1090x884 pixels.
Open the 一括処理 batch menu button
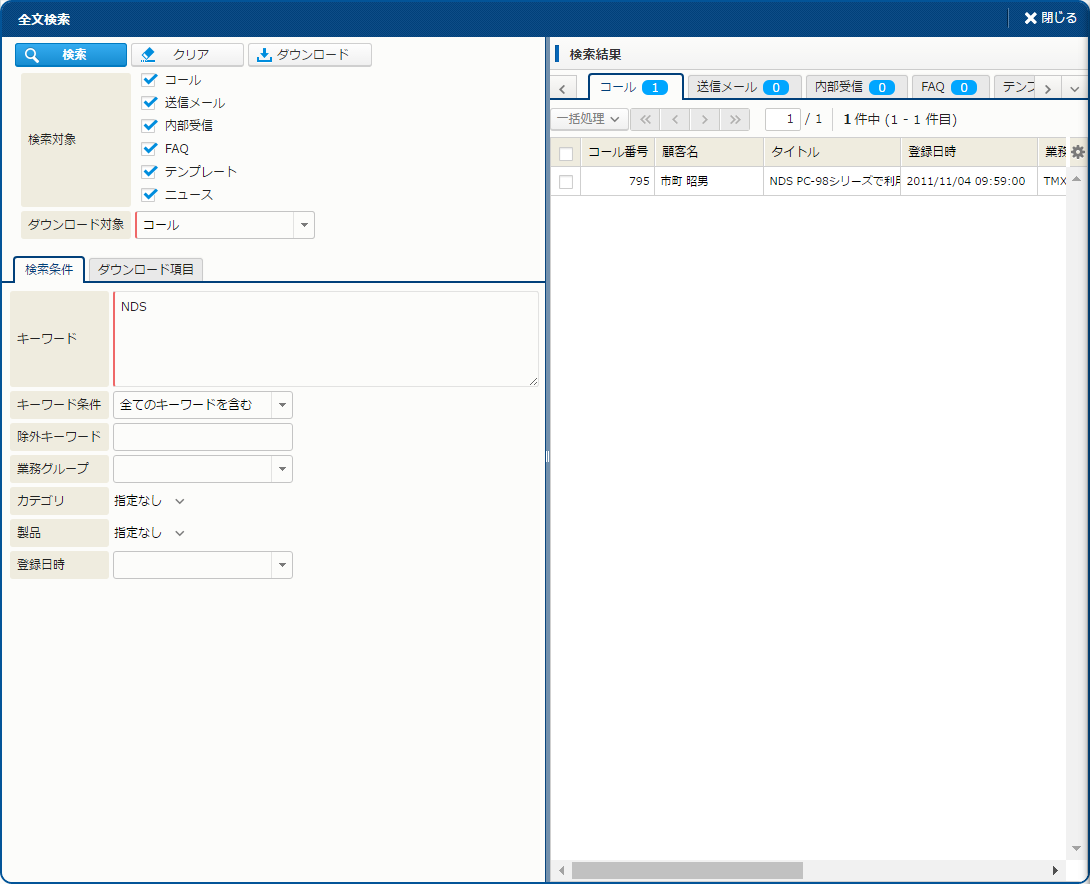589,119
